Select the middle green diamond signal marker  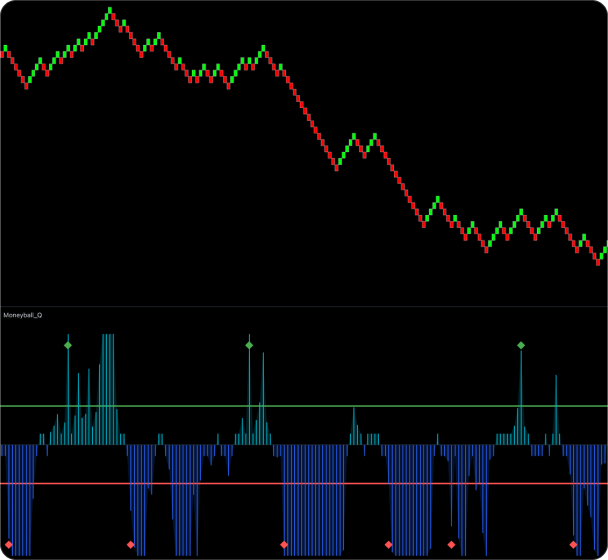click(249, 345)
